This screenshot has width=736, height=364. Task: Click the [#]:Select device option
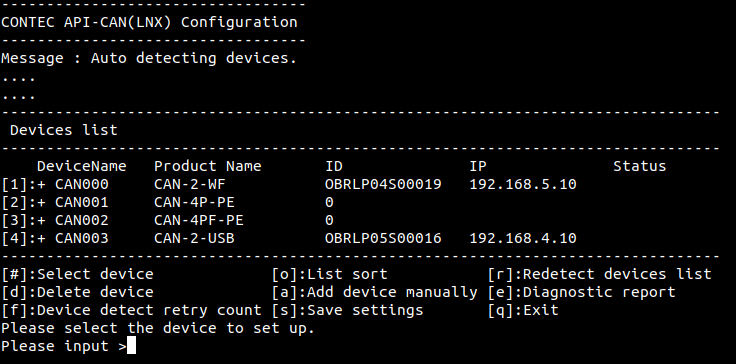pyautogui.click(x=77, y=274)
